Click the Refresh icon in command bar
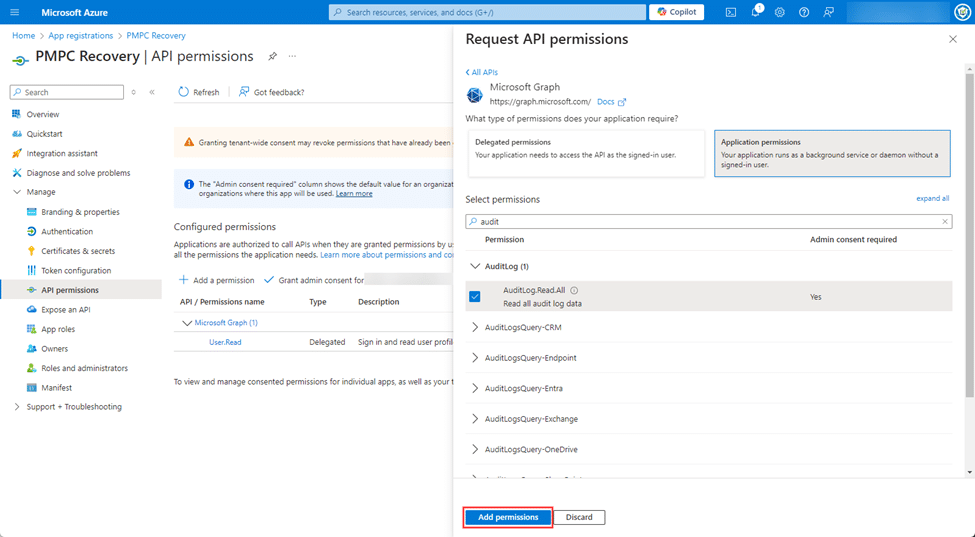975x537 pixels. [x=184, y=92]
